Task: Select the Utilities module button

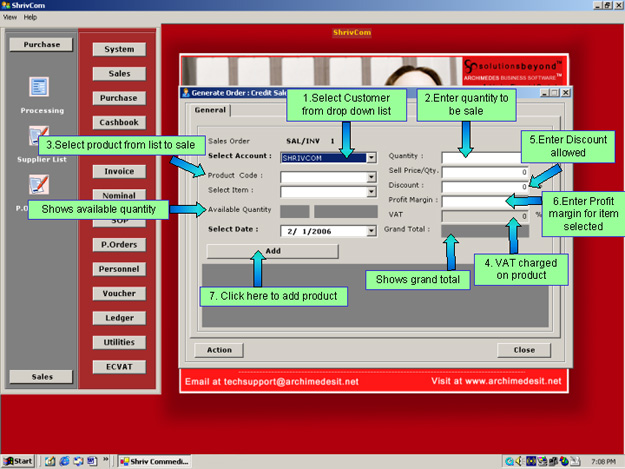Action: point(119,343)
